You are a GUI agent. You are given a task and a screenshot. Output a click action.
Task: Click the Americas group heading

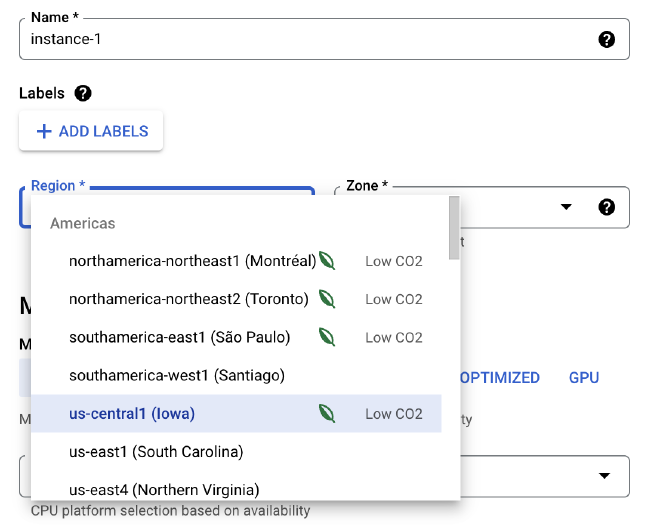tap(82, 223)
